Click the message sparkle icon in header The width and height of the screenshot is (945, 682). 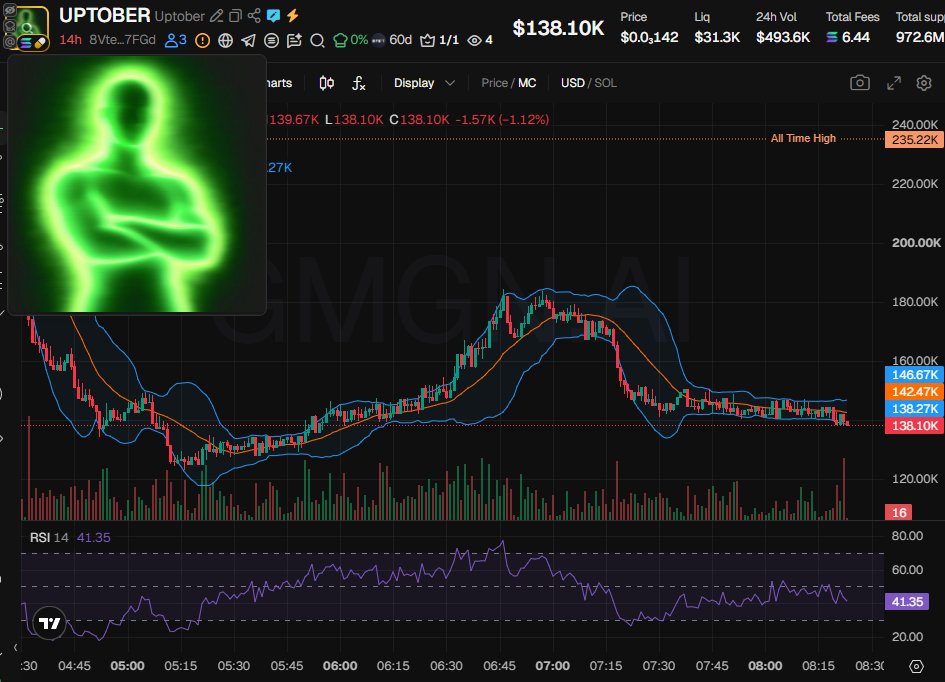pos(294,40)
